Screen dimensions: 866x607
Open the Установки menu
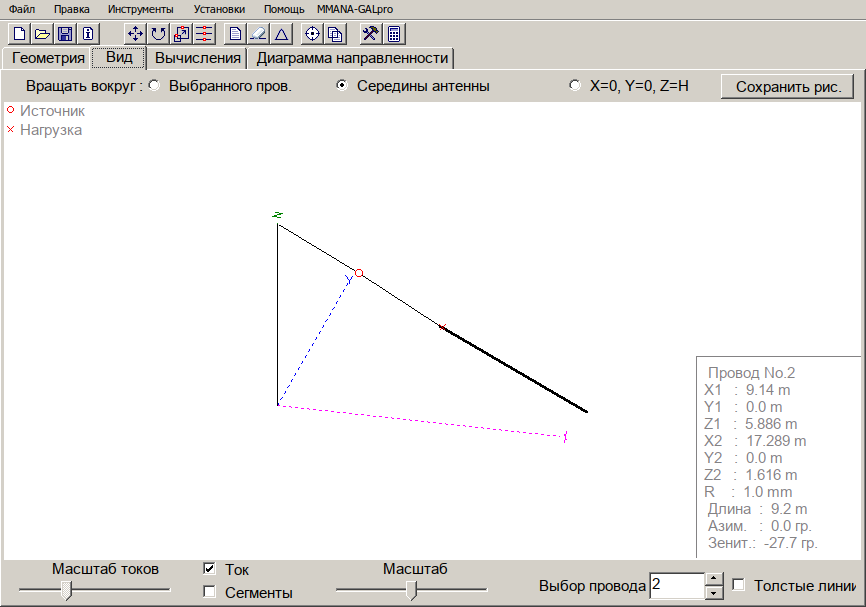(218, 8)
